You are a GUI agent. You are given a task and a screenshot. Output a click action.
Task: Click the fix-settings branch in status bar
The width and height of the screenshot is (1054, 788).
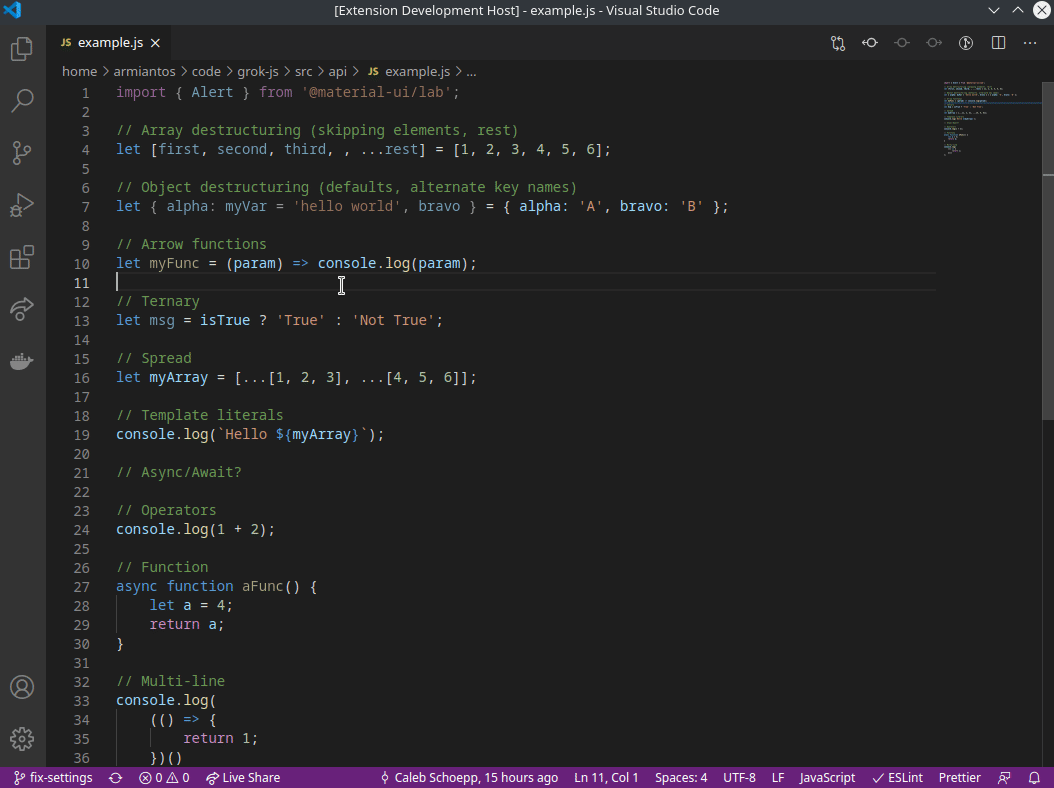coord(54,778)
